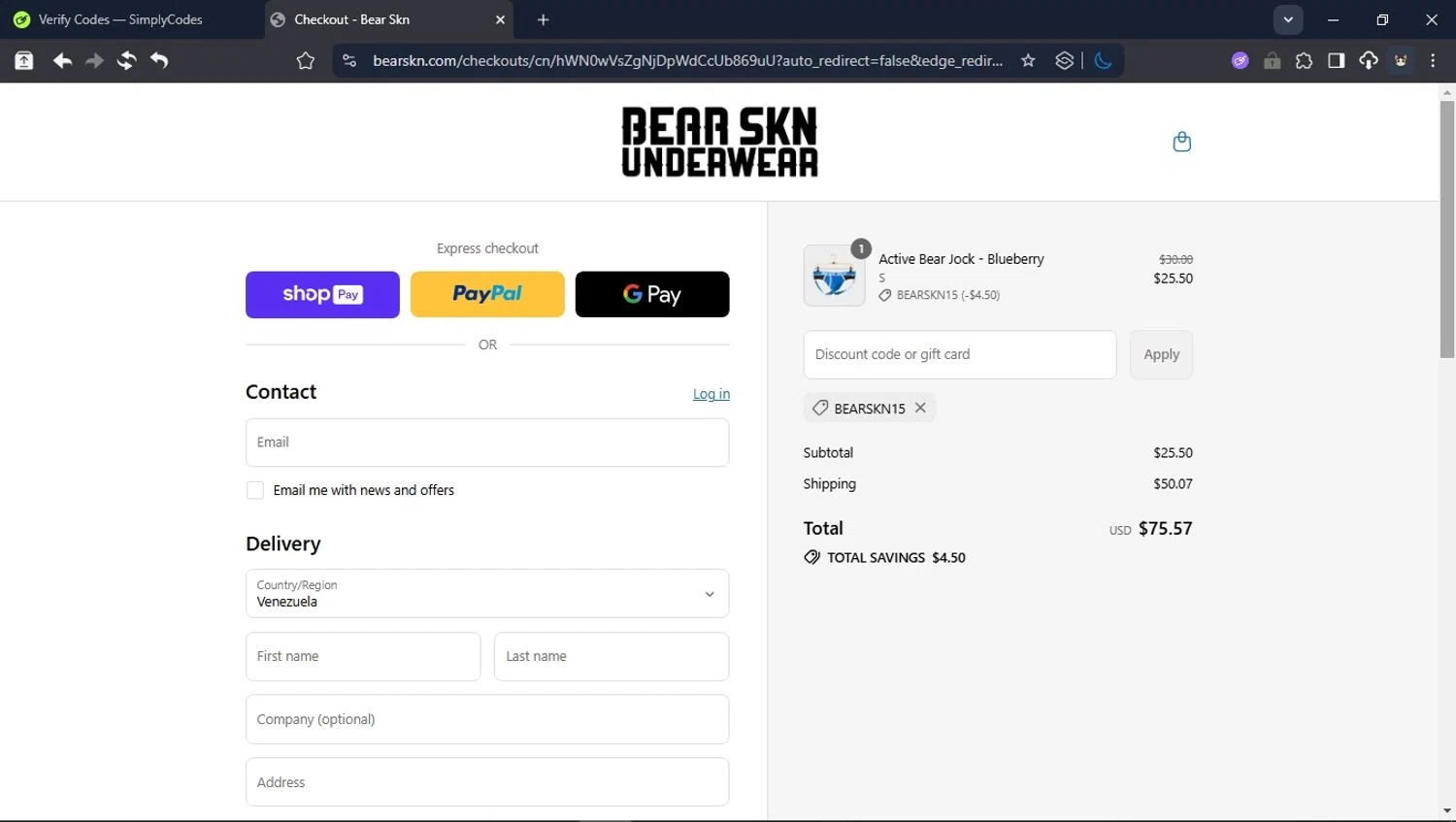Click the address bar URL text
1456x822 pixels.
[687, 60]
